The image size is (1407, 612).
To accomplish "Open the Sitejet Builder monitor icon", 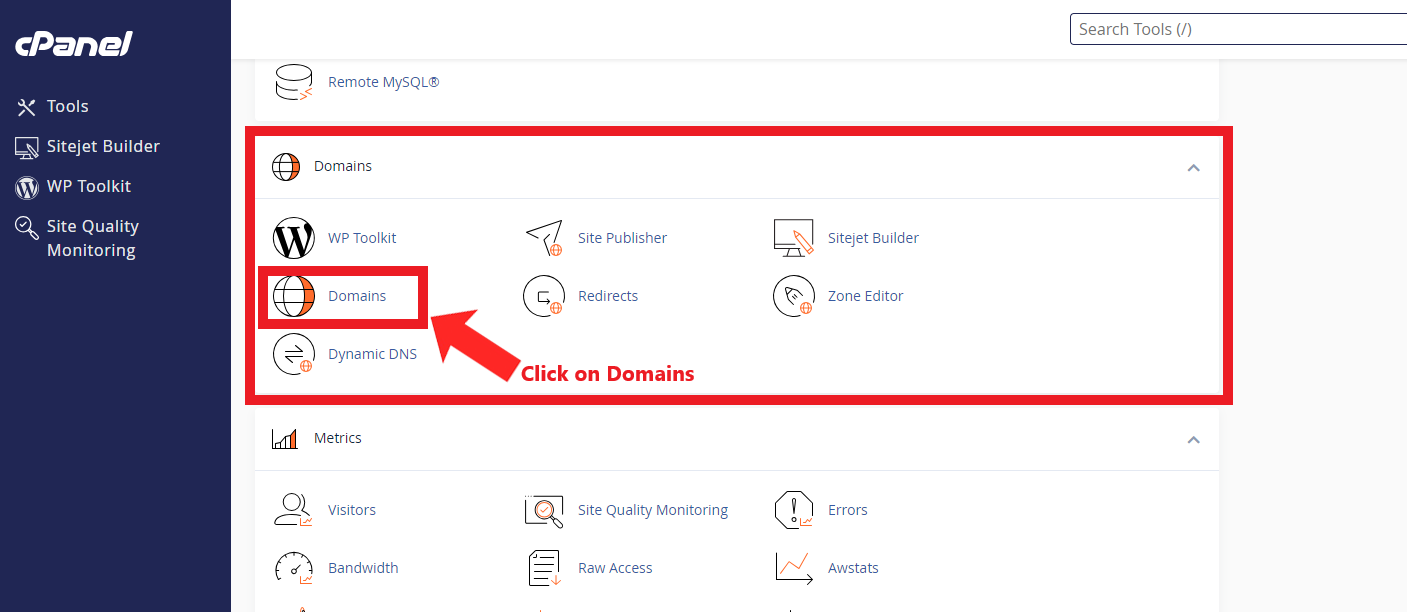I will [794, 238].
